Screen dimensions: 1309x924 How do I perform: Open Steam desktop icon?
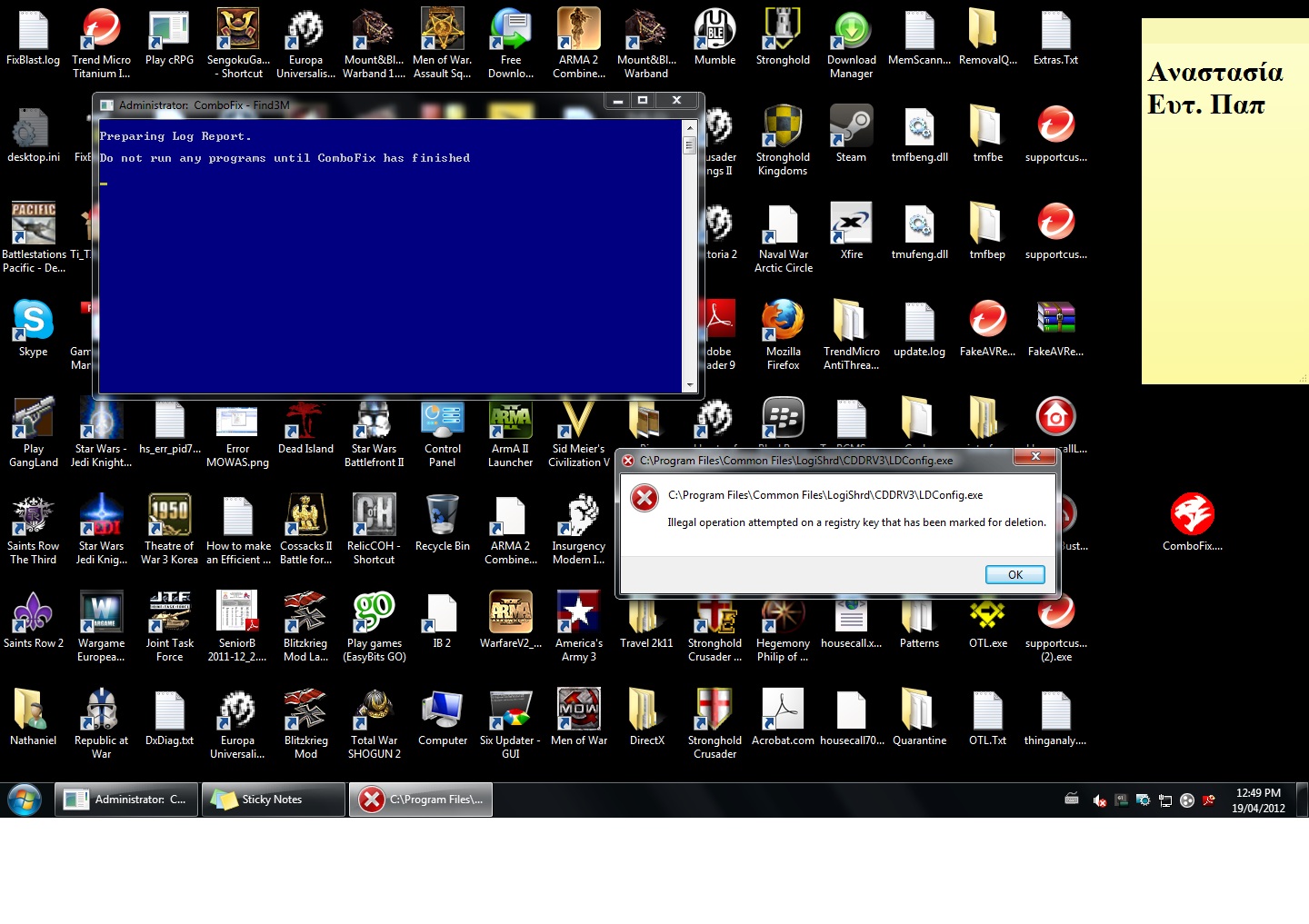[852, 134]
